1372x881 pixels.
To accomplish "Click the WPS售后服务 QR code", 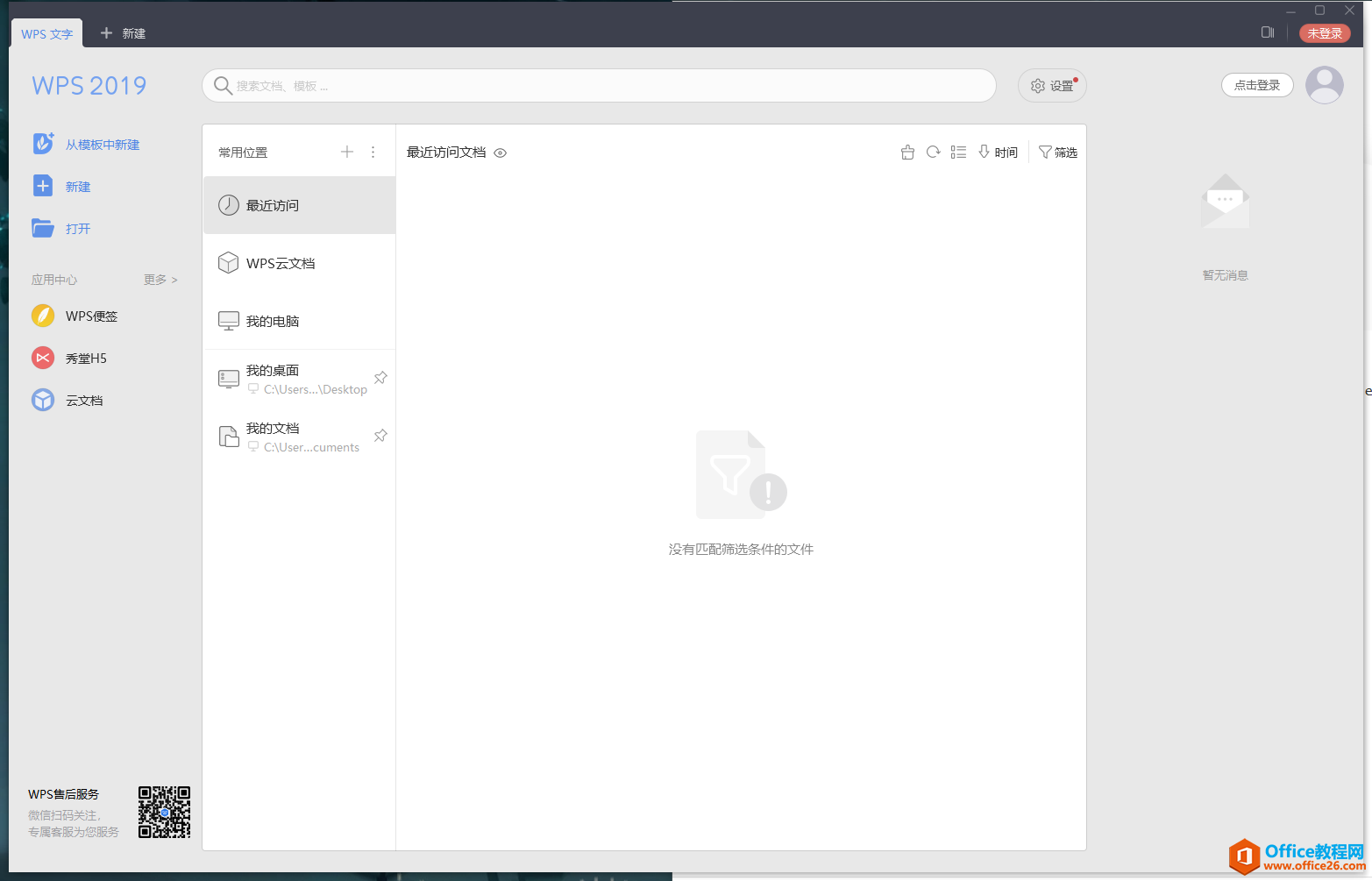I will coord(164,812).
